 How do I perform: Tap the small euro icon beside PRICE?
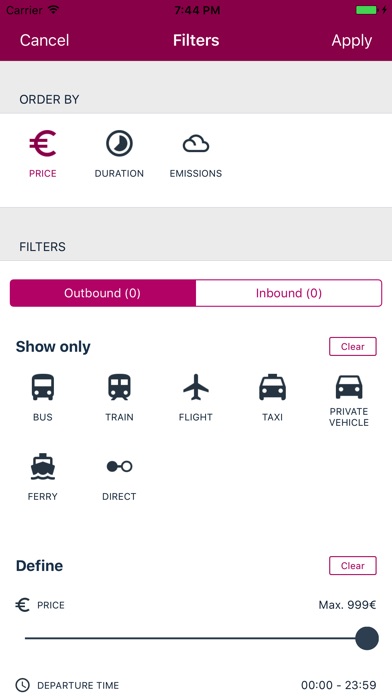[x=23, y=605]
